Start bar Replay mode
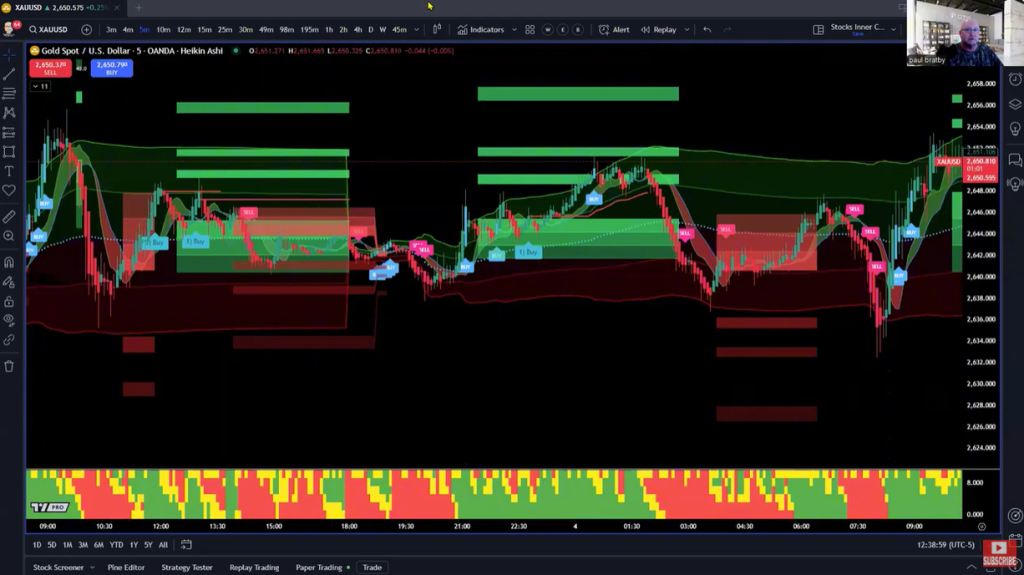 659,29
